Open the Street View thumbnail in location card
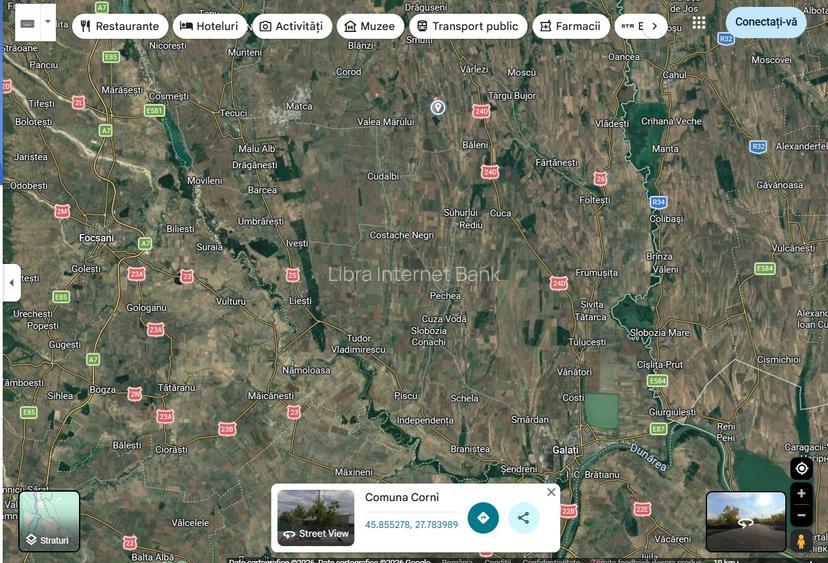The height and width of the screenshot is (563, 828). [315, 517]
